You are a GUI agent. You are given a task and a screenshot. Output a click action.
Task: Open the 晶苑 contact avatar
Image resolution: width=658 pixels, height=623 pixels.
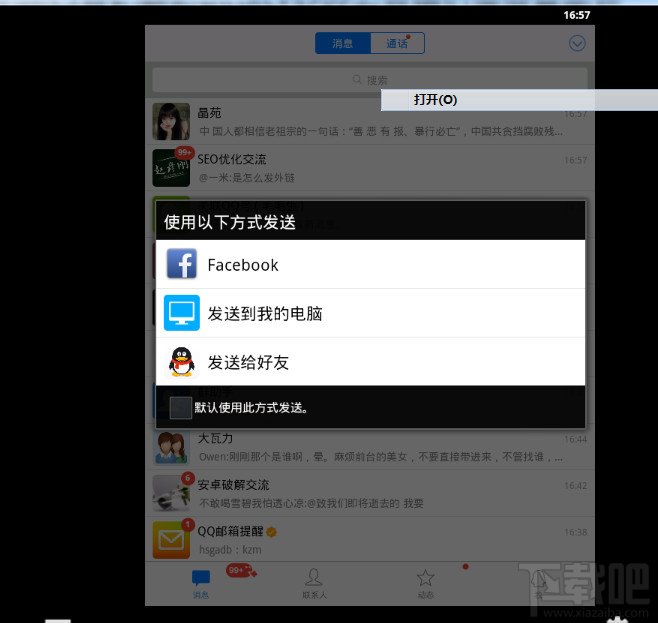(171, 122)
